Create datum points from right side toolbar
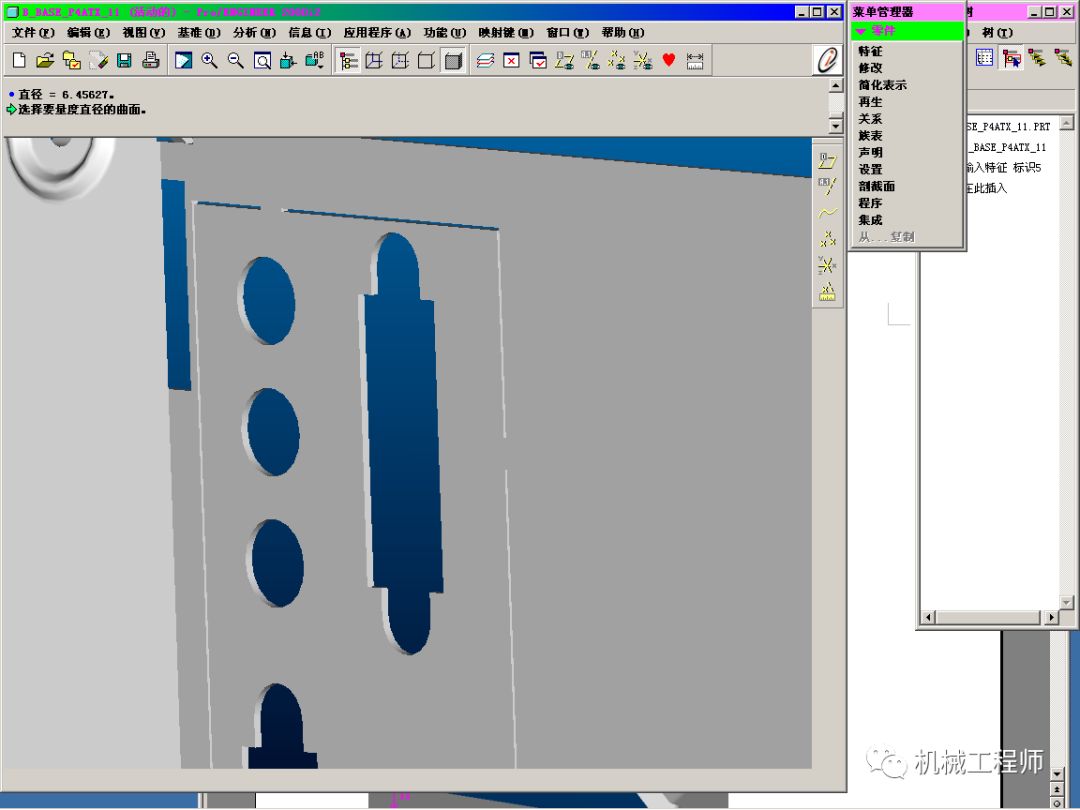This screenshot has width=1080, height=810. click(827, 239)
